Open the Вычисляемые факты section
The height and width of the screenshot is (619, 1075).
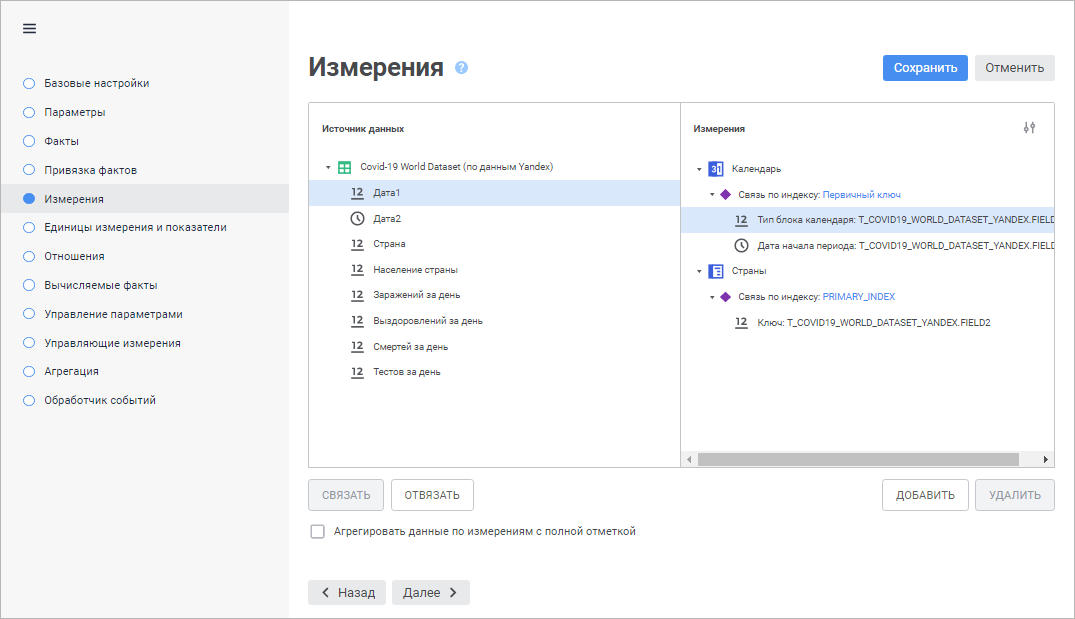coord(101,285)
